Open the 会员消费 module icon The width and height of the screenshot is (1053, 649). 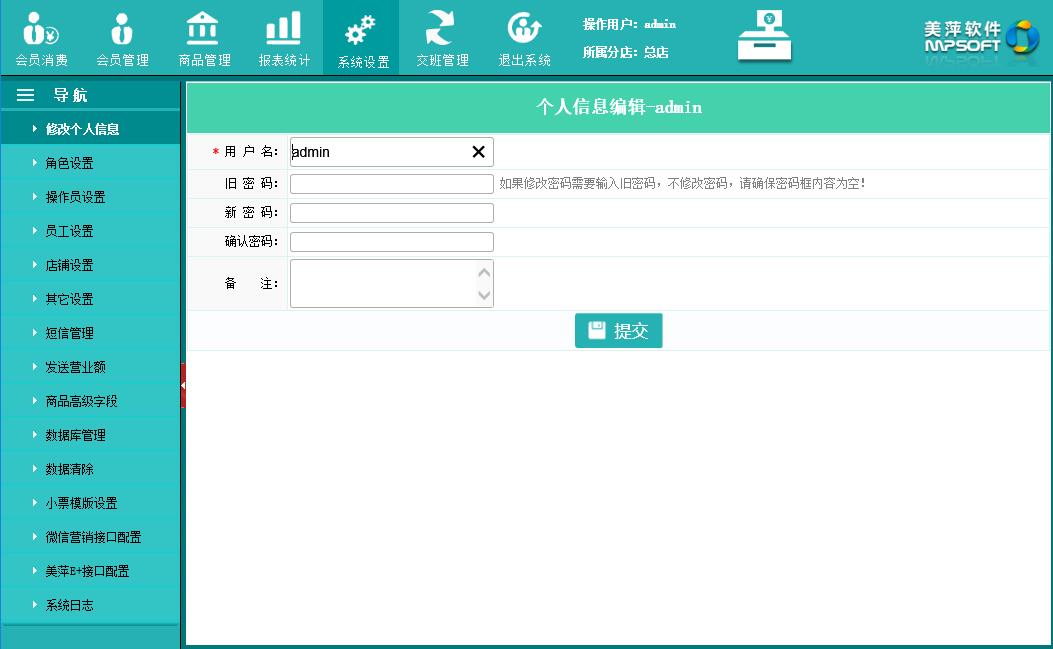click(x=41, y=30)
